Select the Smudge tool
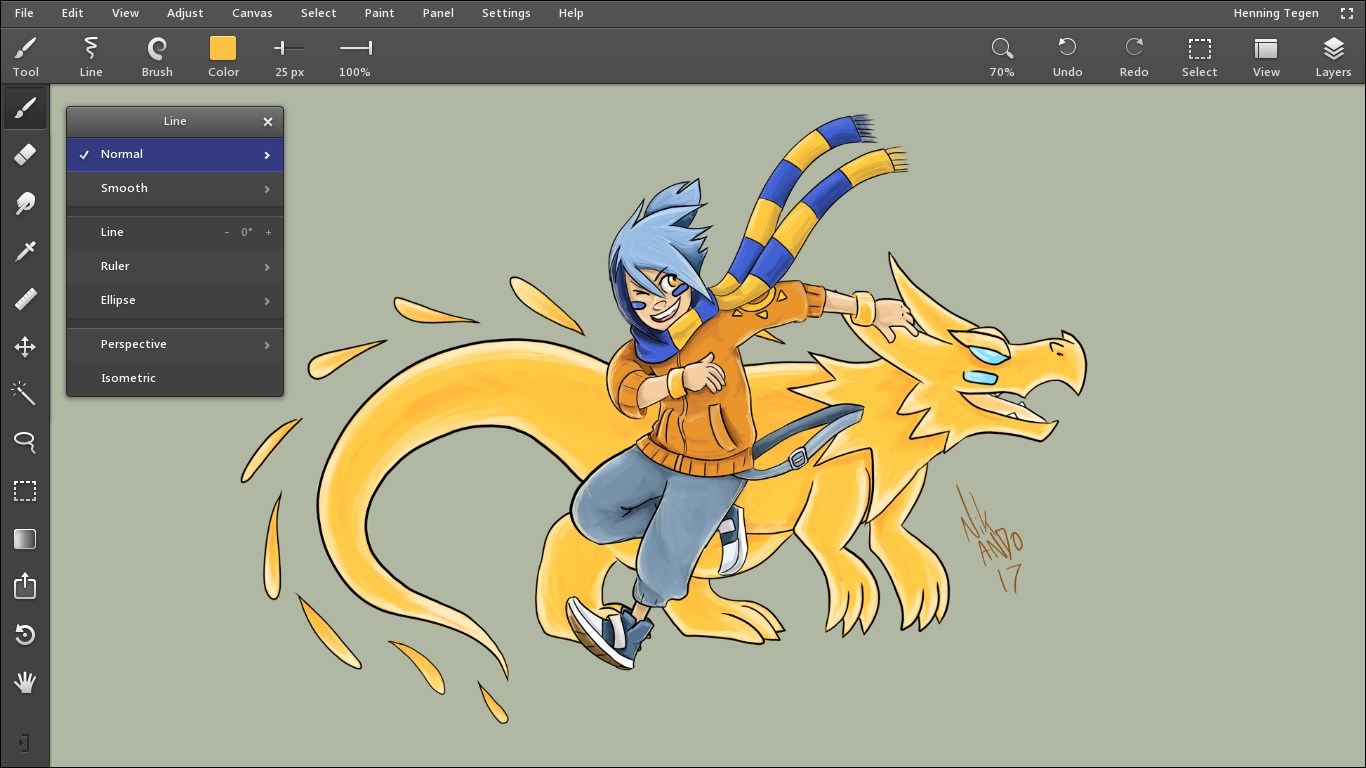Viewport: 1366px width, 768px height. (25, 203)
